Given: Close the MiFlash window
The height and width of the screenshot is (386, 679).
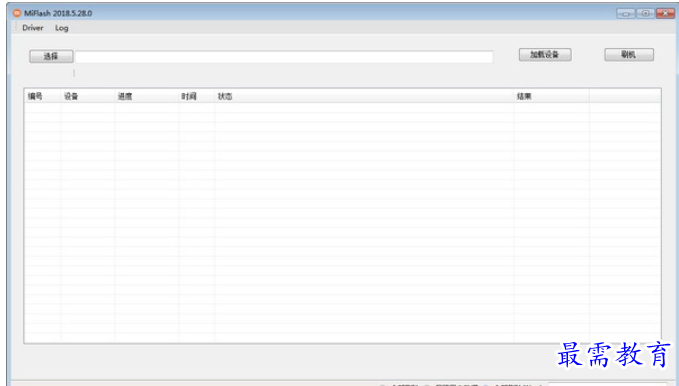Looking at the screenshot, I should (x=665, y=13).
